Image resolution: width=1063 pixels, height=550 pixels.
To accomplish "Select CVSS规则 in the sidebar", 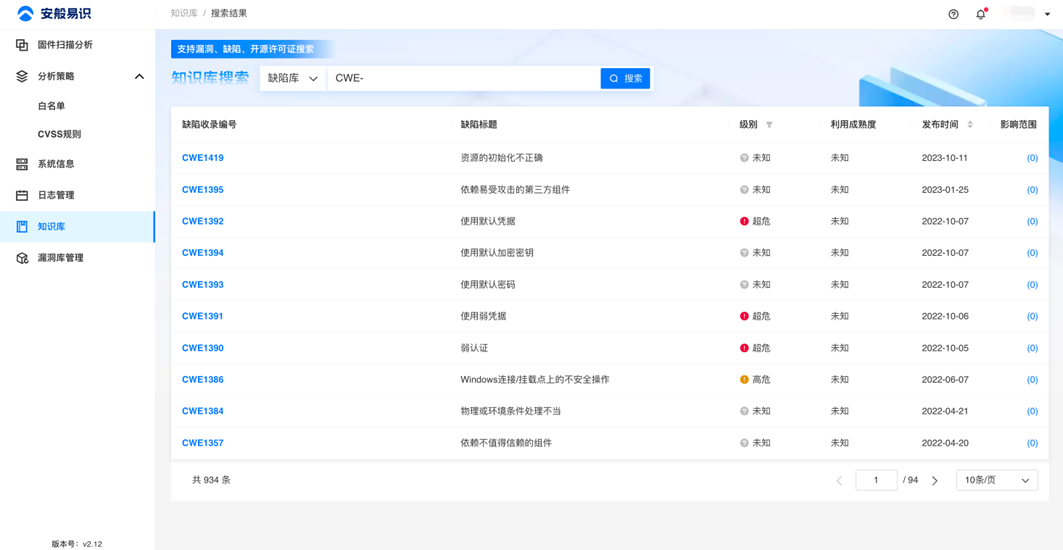I will [60, 134].
